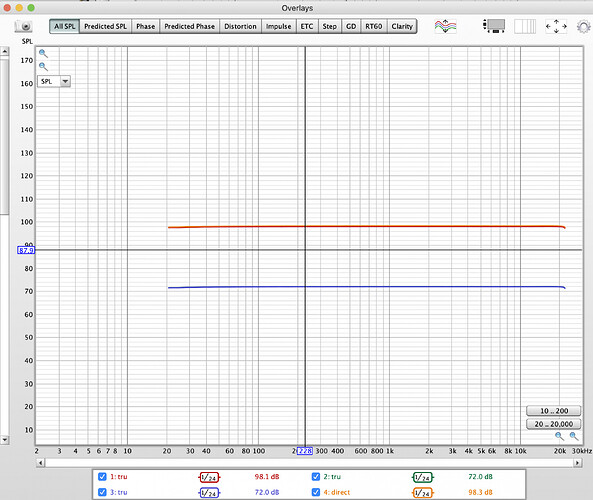This screenshot has height=500, width=593.
Task: Zoom out horizontally with bottom left magnifier
Action: pos(559,436)
